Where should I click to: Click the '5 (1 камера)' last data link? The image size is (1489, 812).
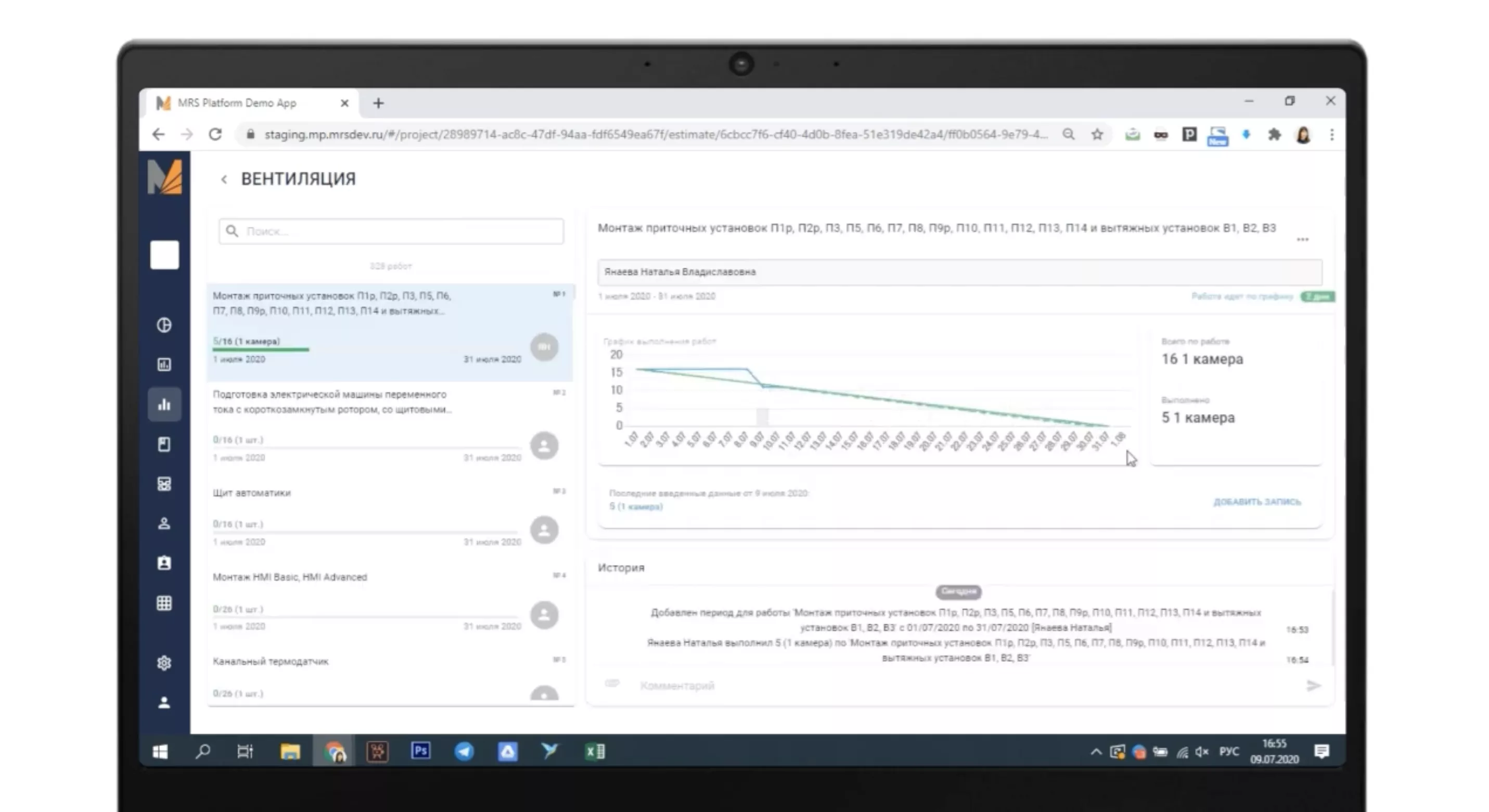click(636, 507)
